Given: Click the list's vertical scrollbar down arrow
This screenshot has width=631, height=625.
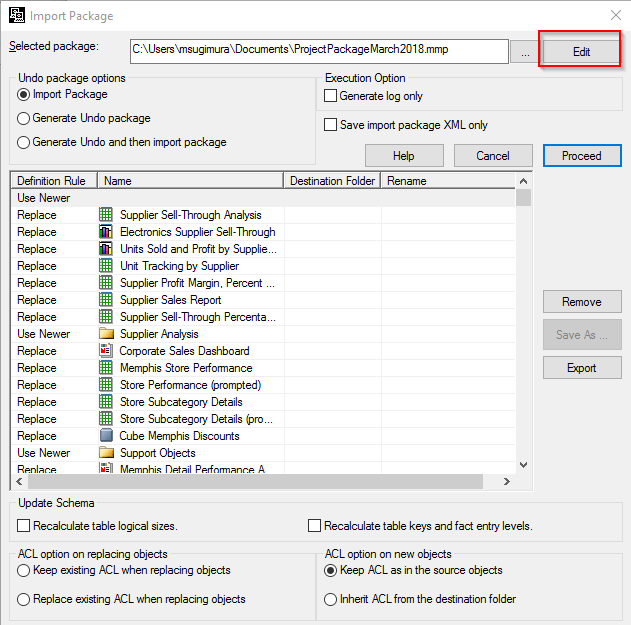Looking at the screenshot, I should coord(523,464).
